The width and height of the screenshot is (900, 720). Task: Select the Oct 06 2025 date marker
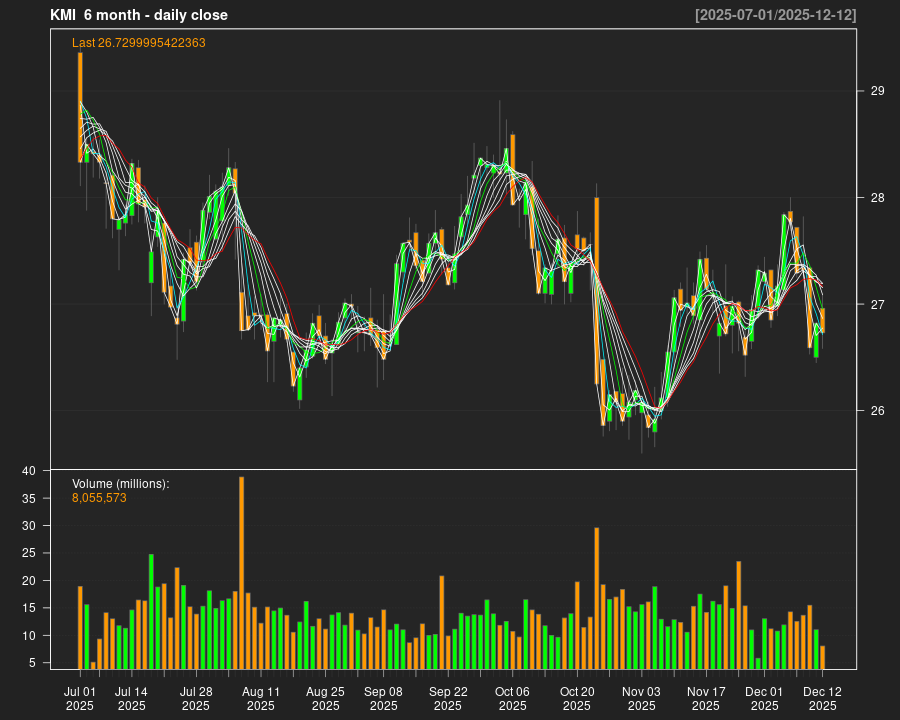(x=512, y=698)
